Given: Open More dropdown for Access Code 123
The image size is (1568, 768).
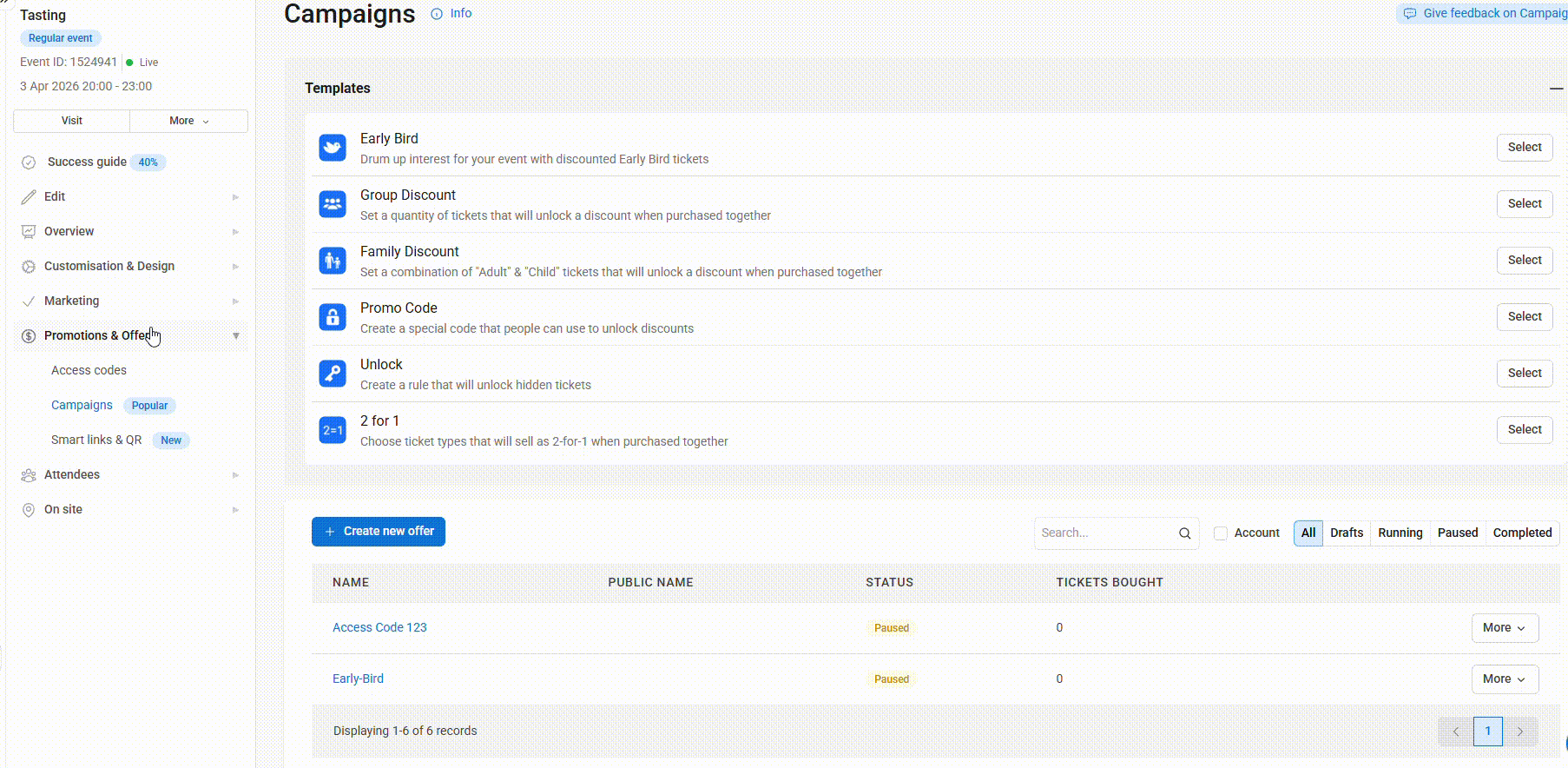Looking at the screenshot, I should (1505, 628).
